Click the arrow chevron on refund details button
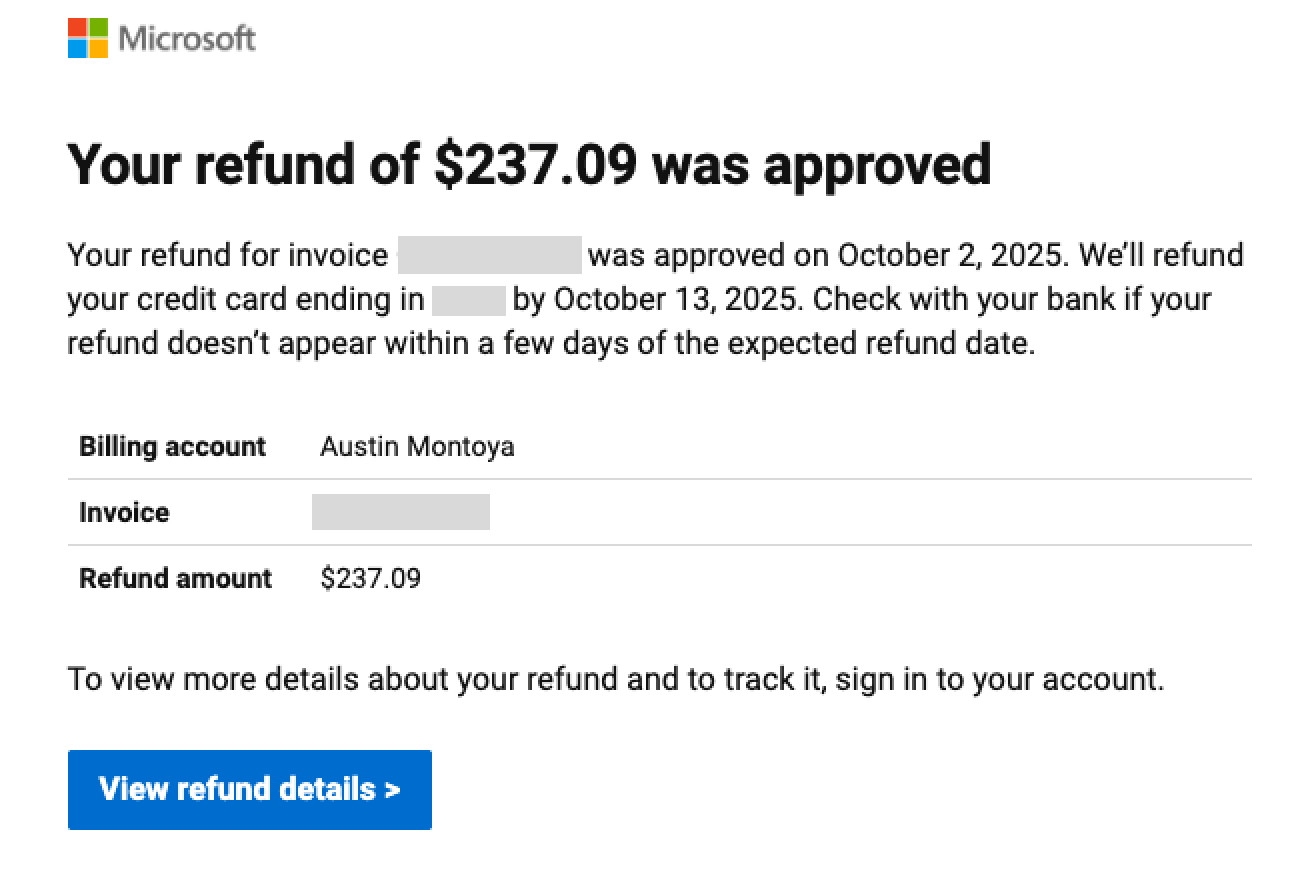 [393, 790]
